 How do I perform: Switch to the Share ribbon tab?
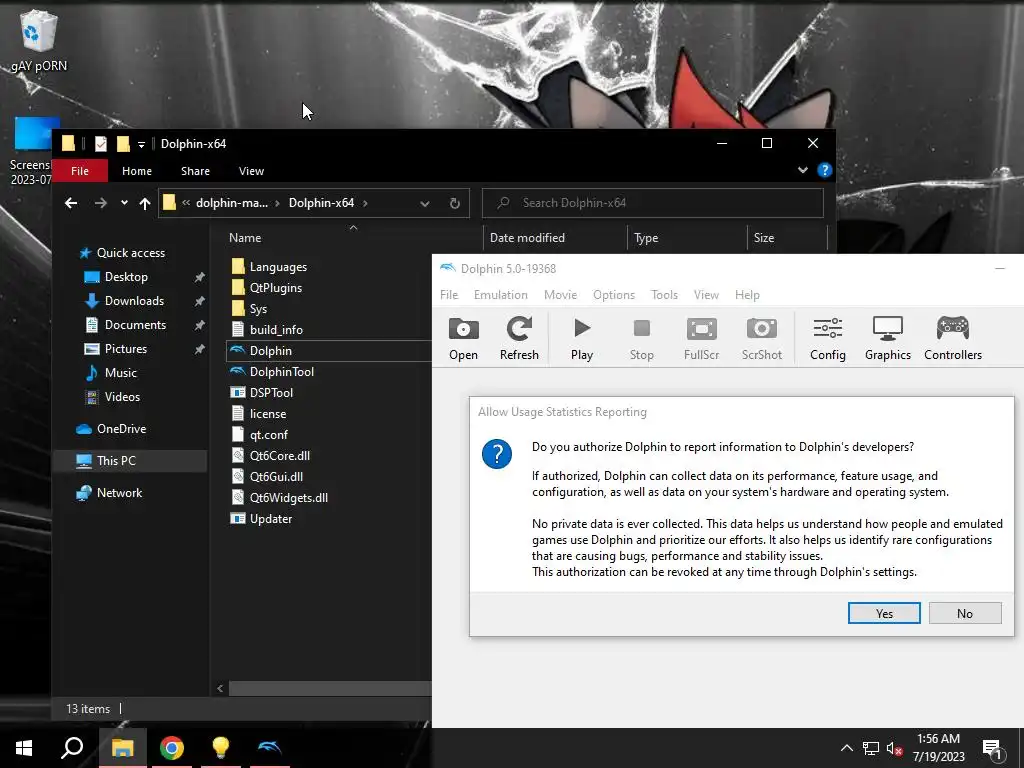(195, 170)
